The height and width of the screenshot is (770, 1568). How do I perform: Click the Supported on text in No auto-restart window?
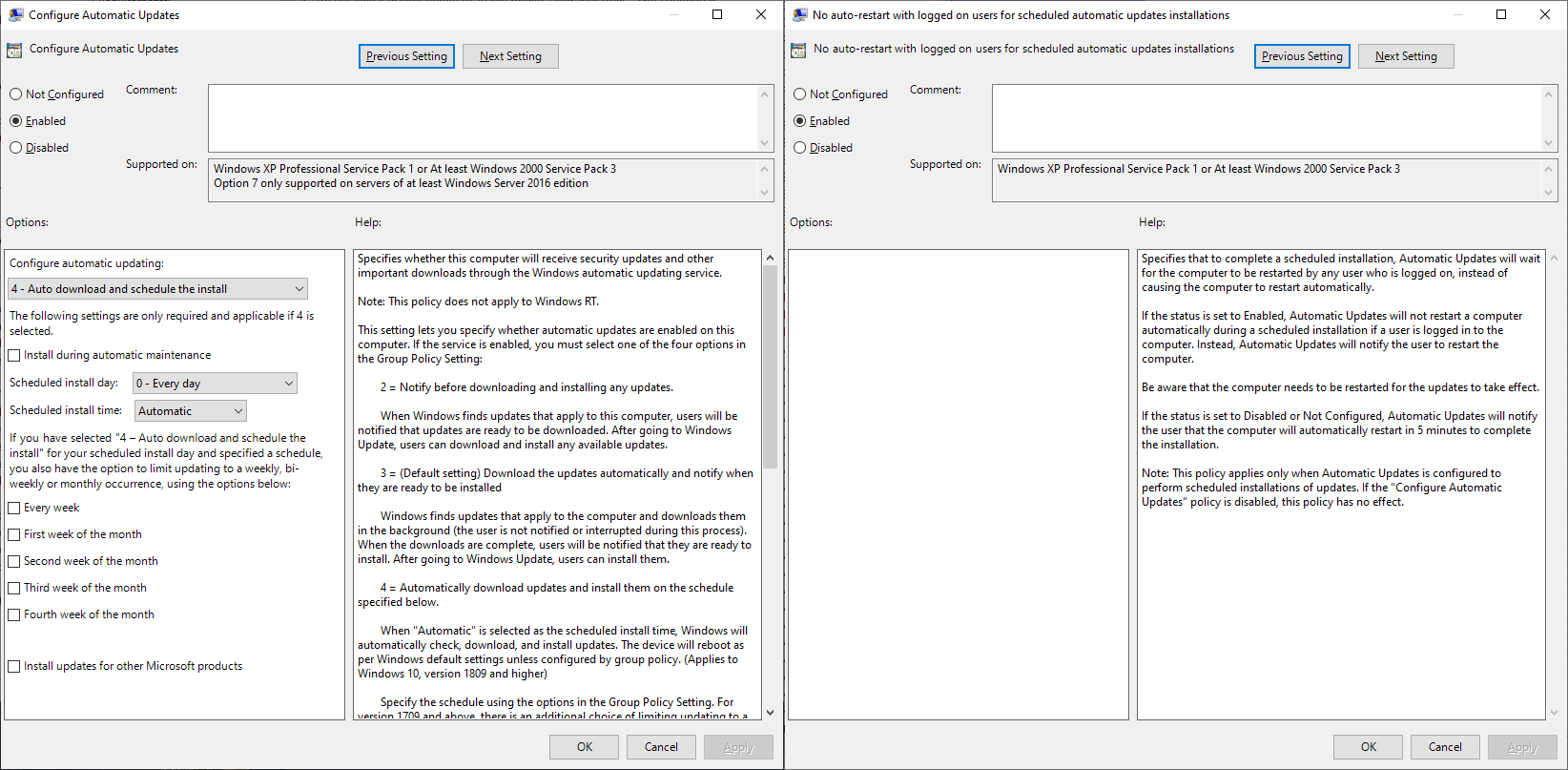click(1199, 169)
